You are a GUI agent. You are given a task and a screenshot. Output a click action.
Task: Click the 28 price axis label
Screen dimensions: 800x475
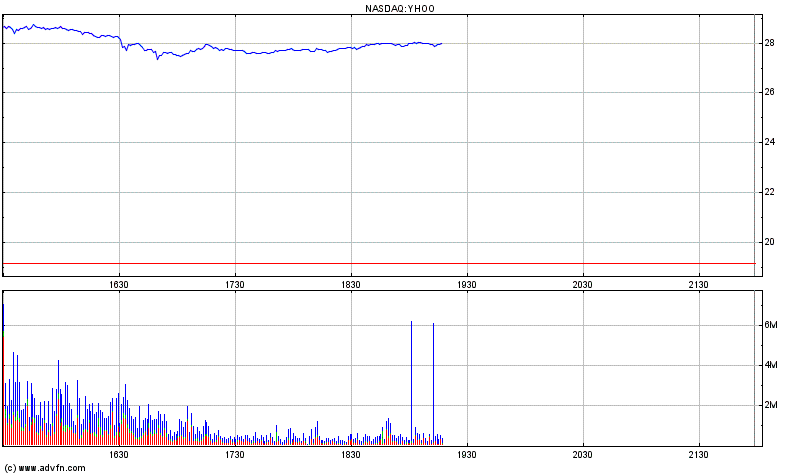click(x=769, y=43)
